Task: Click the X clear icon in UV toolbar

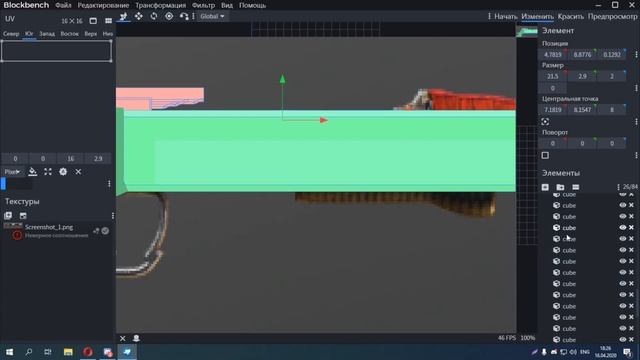Action: 78,172
